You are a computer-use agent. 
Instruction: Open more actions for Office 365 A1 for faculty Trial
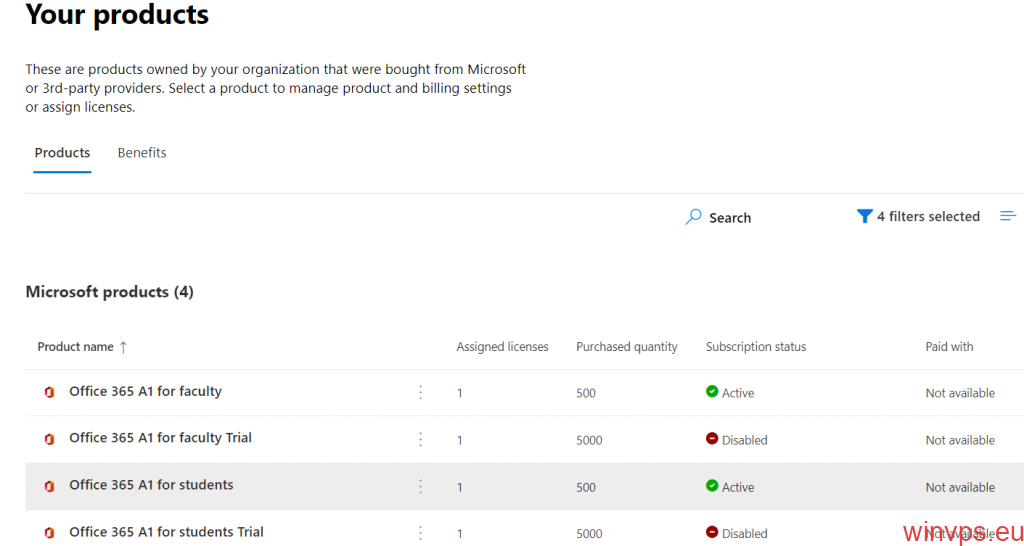click(x=420, y=439)
